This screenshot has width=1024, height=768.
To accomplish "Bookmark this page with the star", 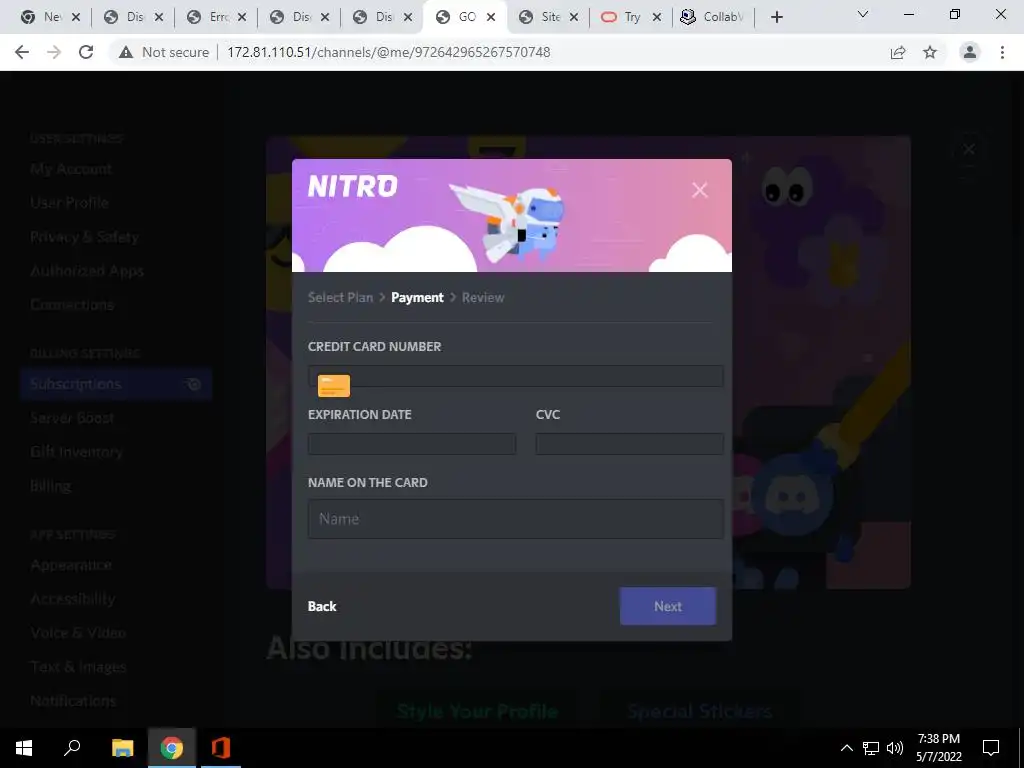I will pyautogui.click(x=930, y=52).
